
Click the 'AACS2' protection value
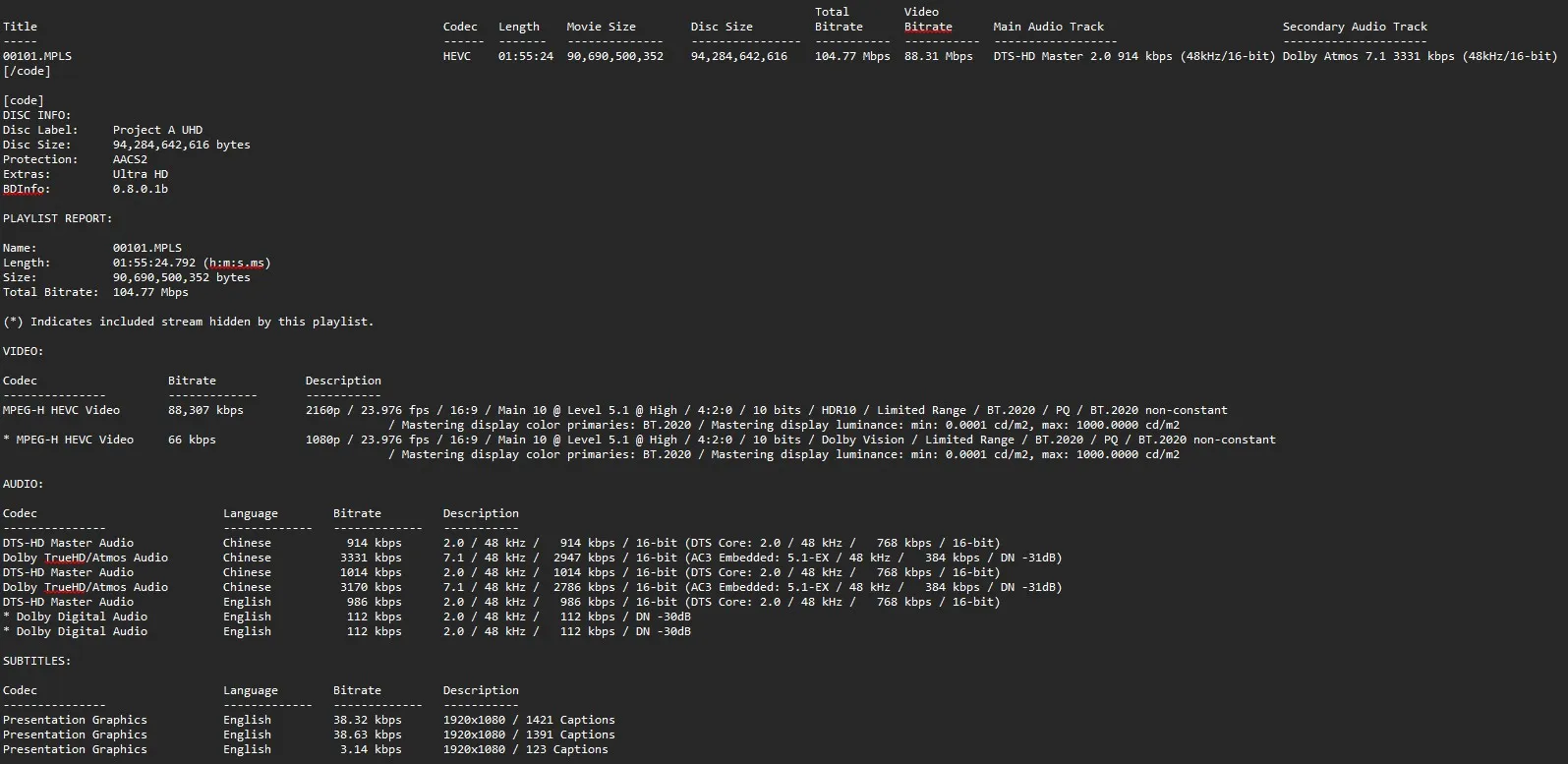(130, 159)
